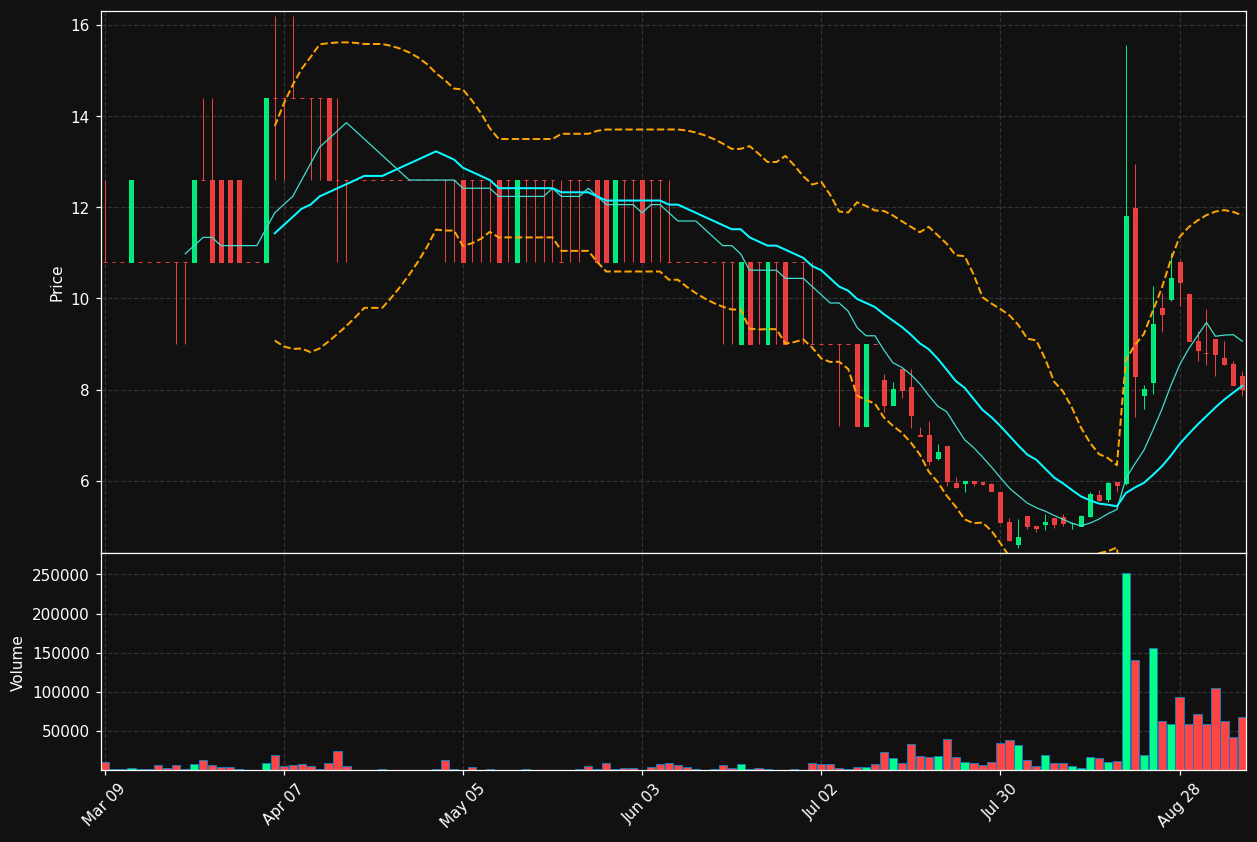Click the volume tick value 100000
This screenshot has height=842, width=1257.
point(63,692)
